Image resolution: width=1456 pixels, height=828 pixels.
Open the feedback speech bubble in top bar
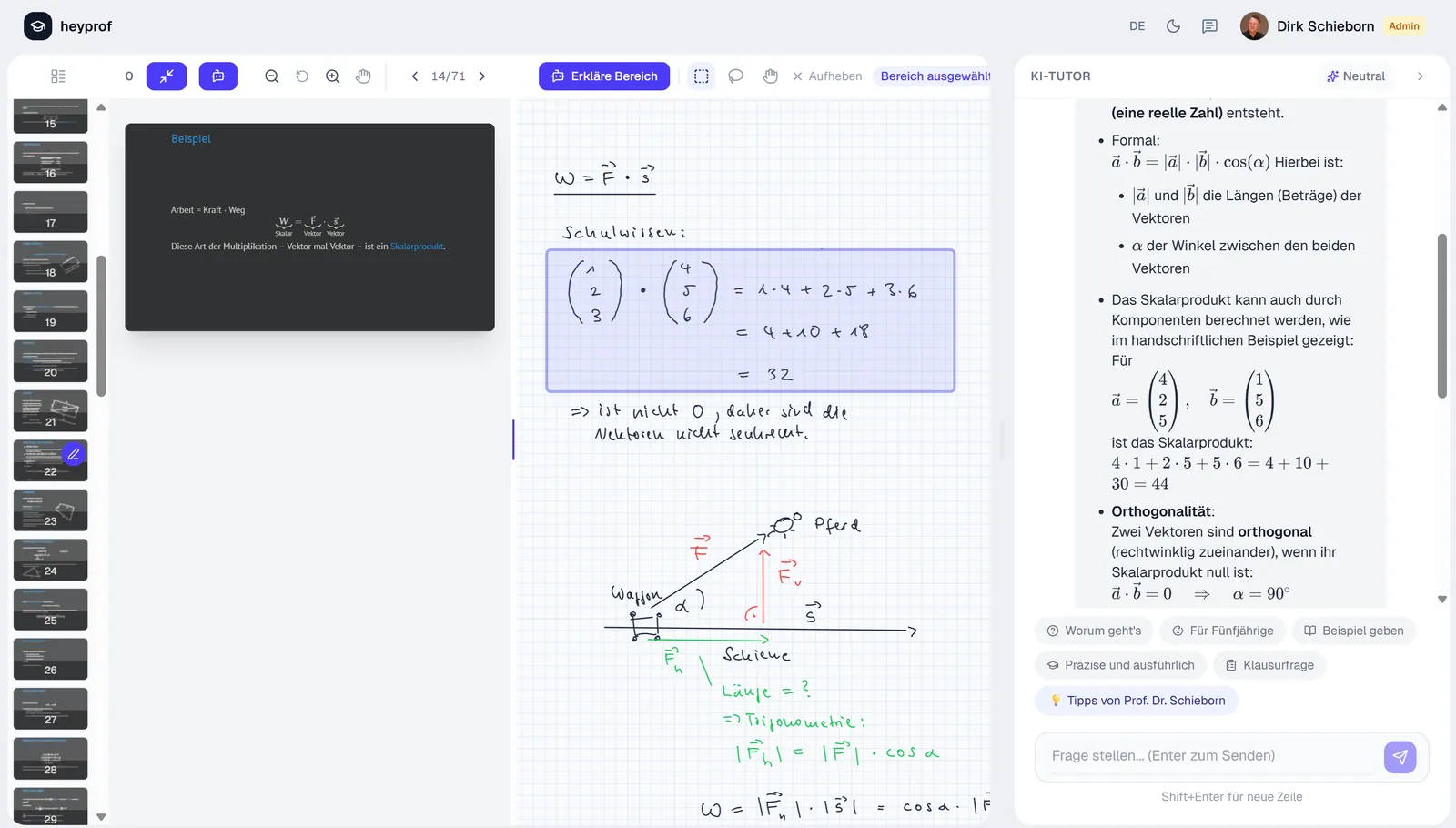[1209, 25]
